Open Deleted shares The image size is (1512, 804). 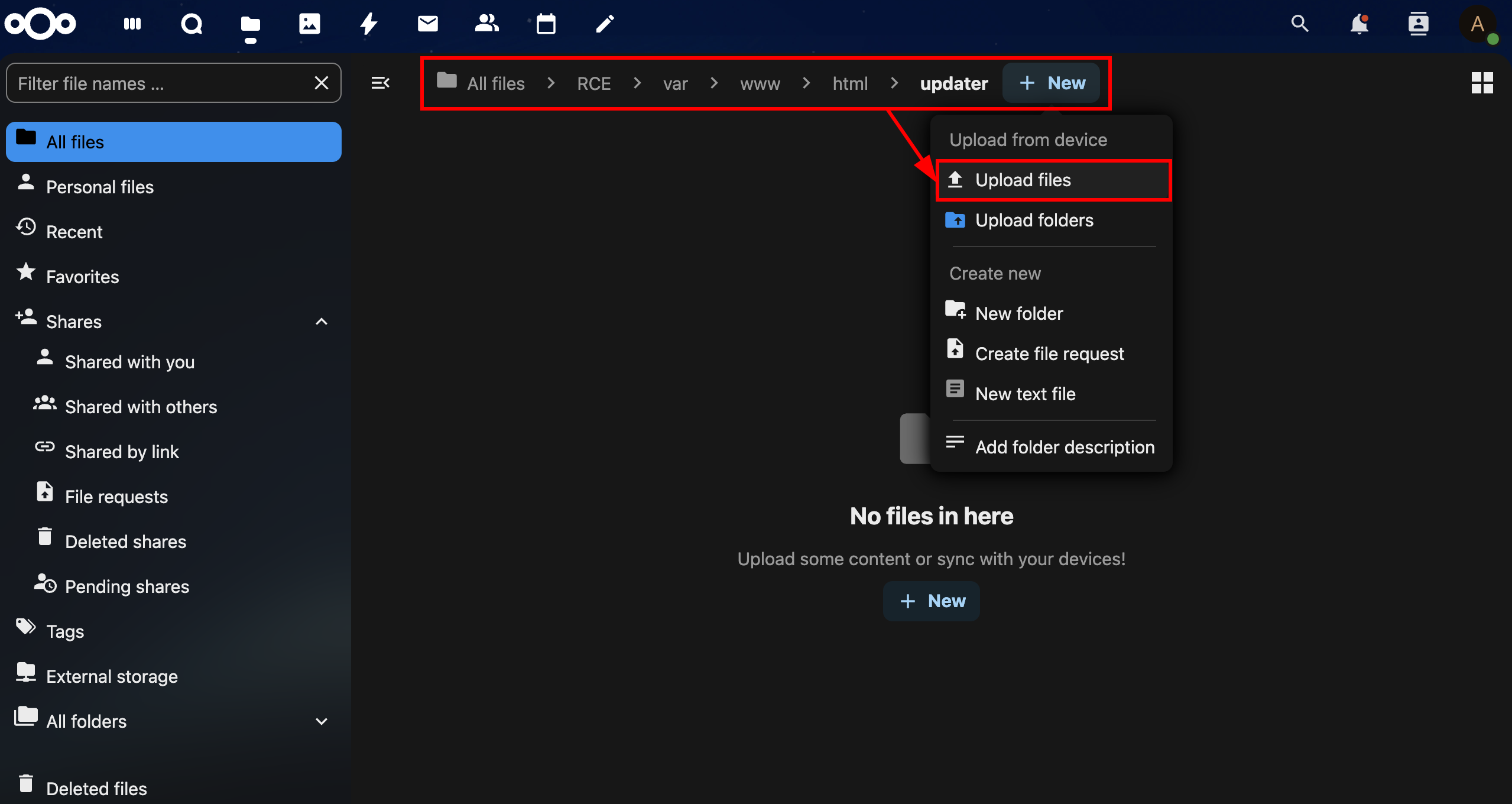click(x=183, y=542)
